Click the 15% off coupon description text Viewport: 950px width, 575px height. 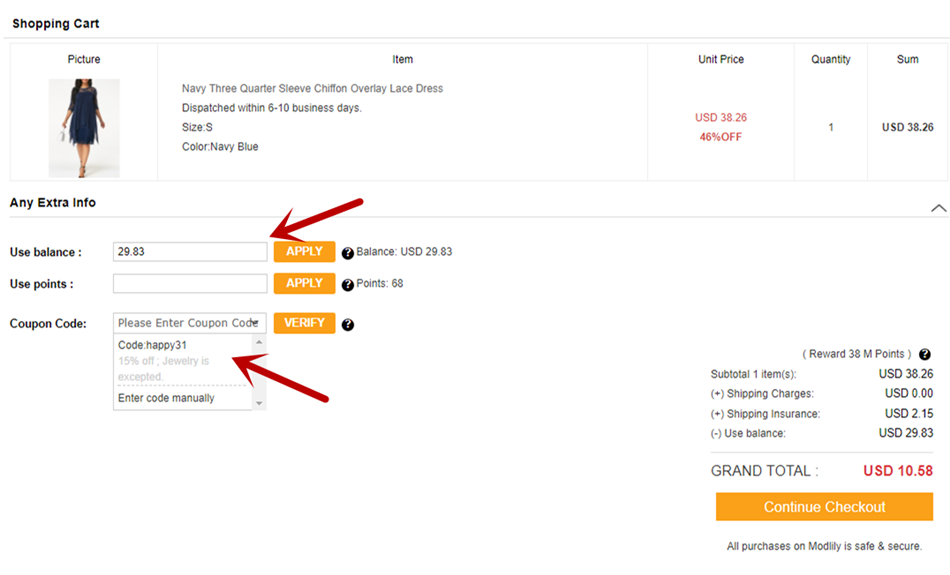(x=163, y=368)
